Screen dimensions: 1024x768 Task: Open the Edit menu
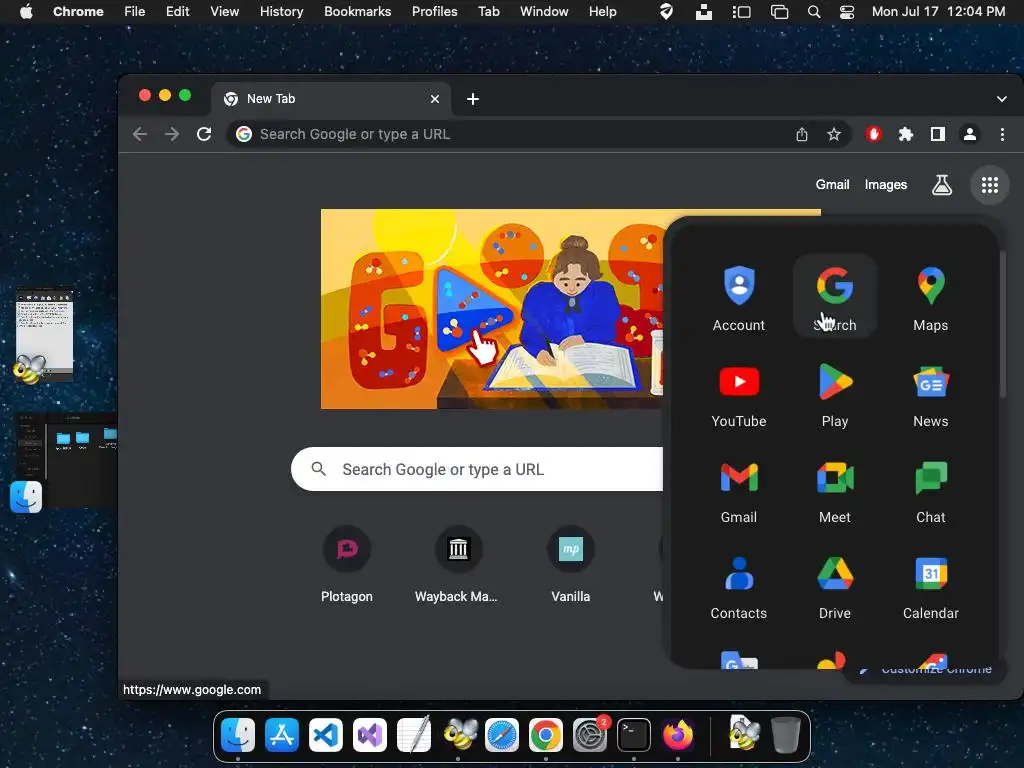tap(177, 11)
